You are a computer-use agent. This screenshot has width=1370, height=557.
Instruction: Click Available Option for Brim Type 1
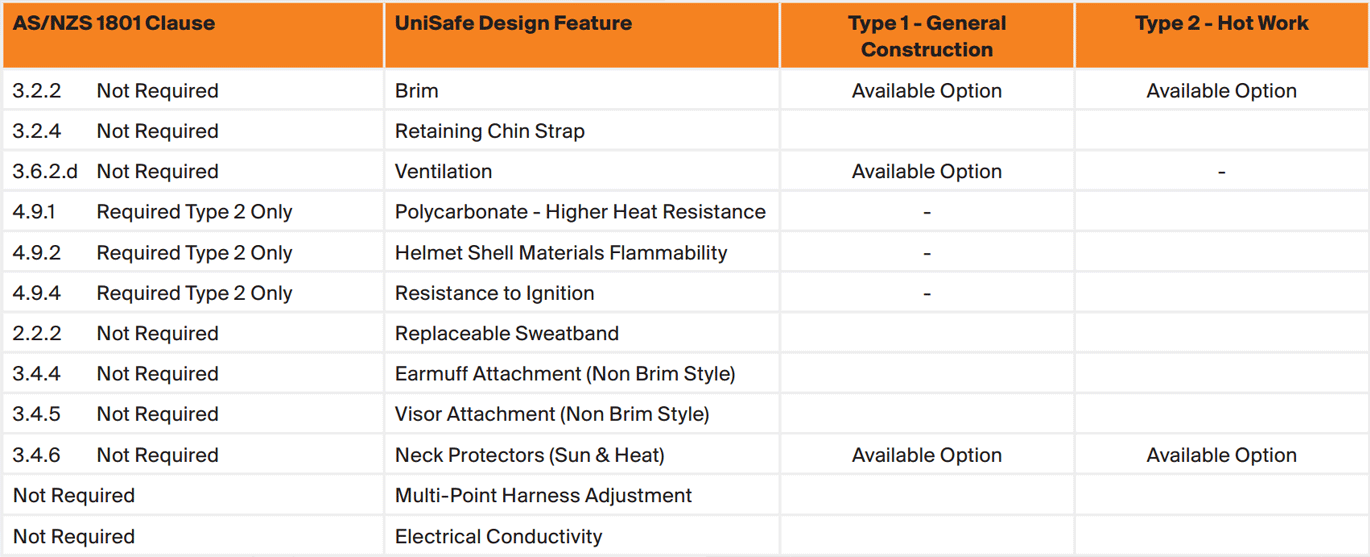927,90
